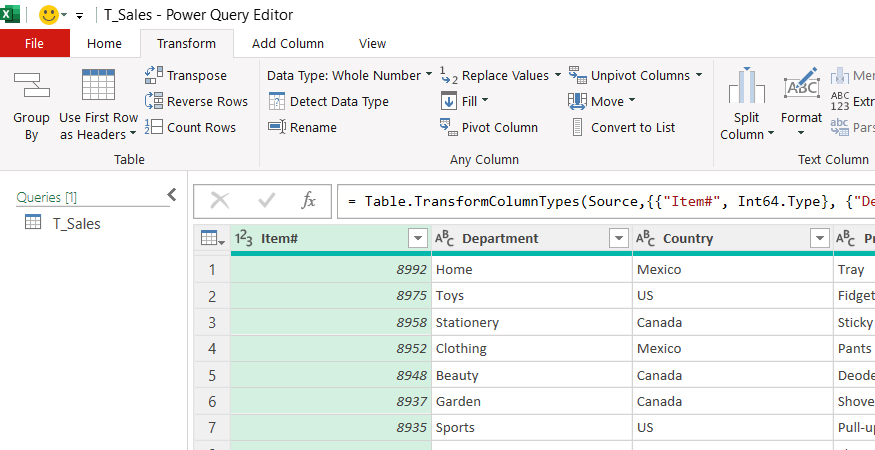Click cell value 8992
Image resolution: width=875 pixels, height=450 pixels.
click(x=331, y=270)
